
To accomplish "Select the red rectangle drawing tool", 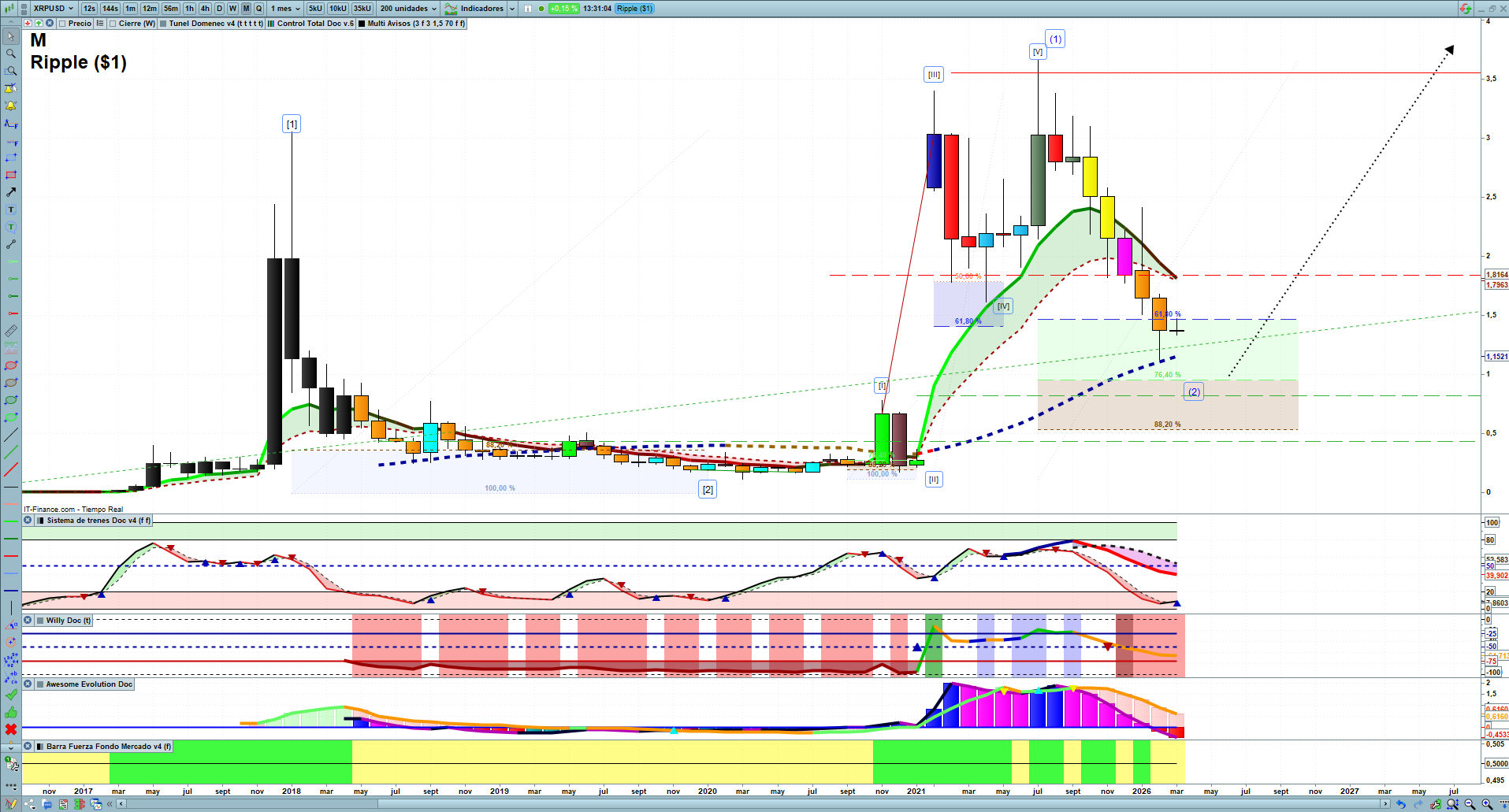I will tap(11, 175).
